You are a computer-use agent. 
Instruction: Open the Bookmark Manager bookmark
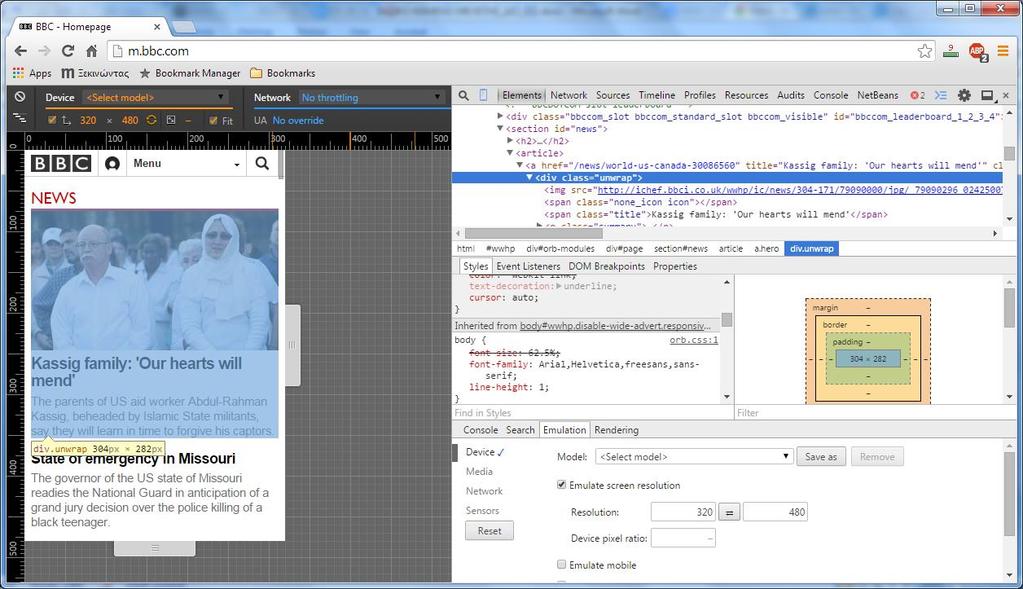191,73
